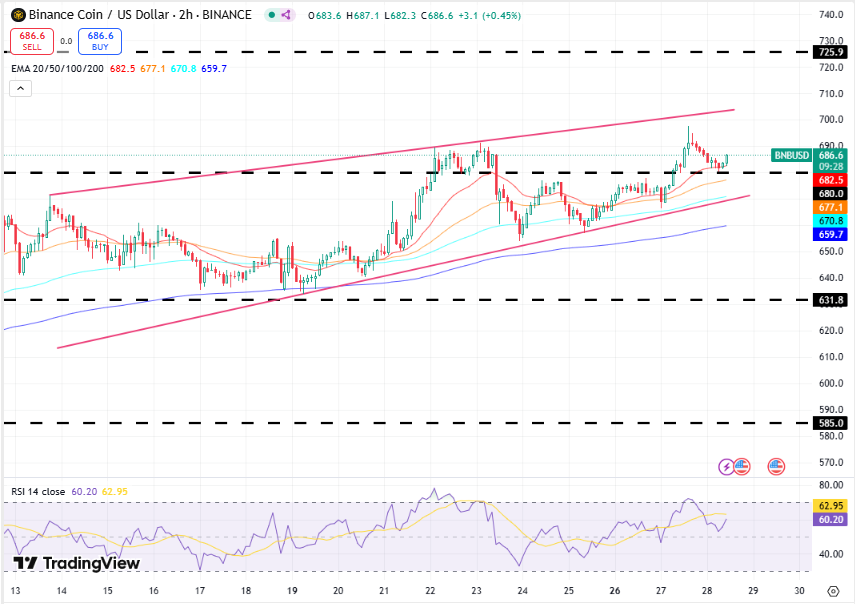Click the change value +3.1 (+0.45%) in the header
The image size is (855, 604).
[489, 16]
